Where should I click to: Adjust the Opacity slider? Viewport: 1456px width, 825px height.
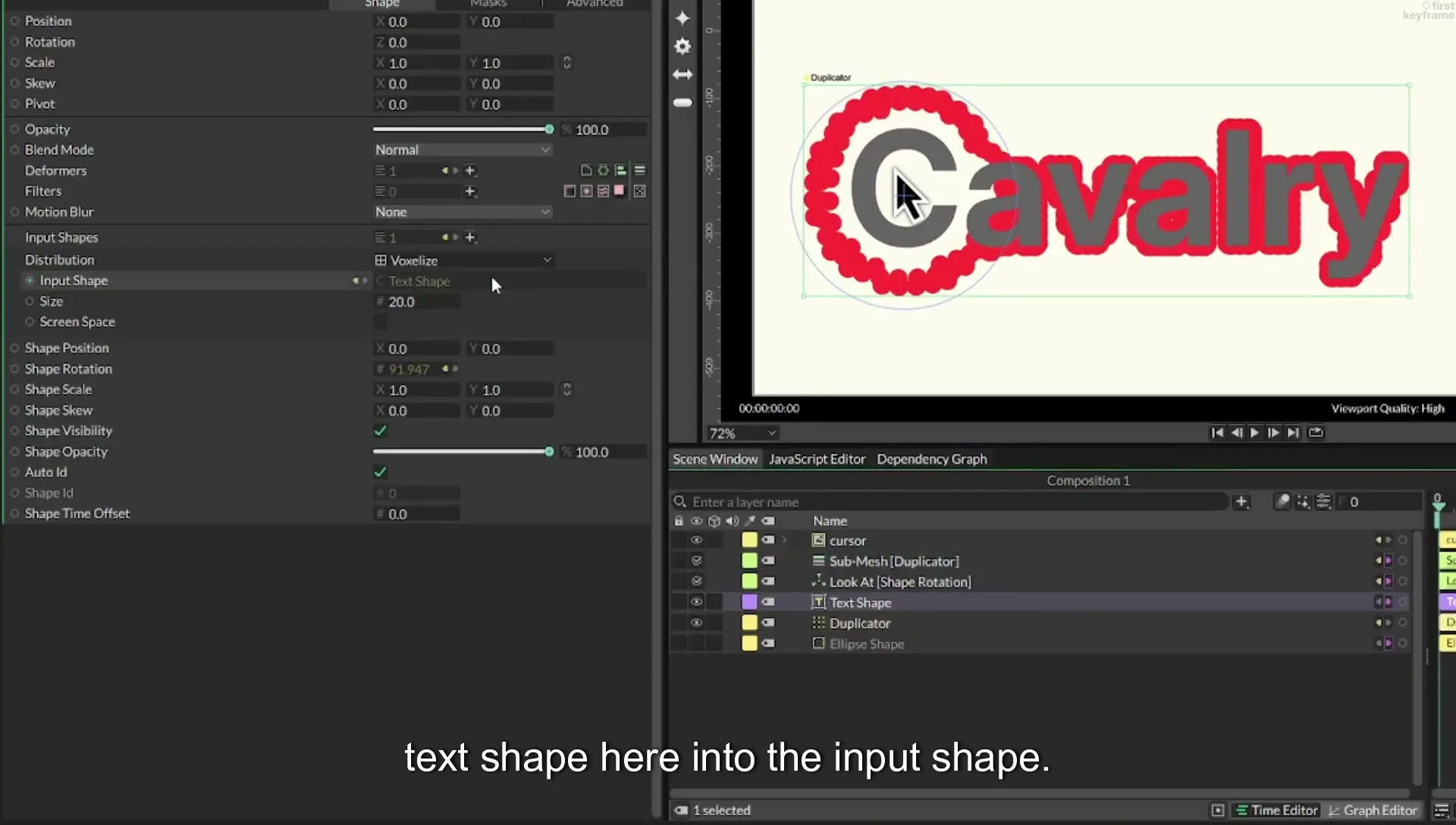(x=463, y=130)
